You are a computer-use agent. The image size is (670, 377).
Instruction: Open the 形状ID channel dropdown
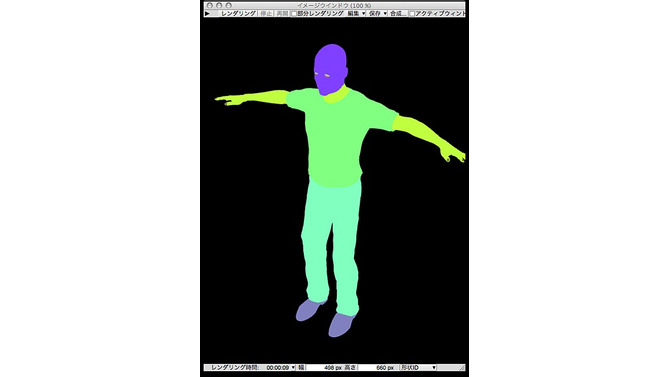coord(418,368)
